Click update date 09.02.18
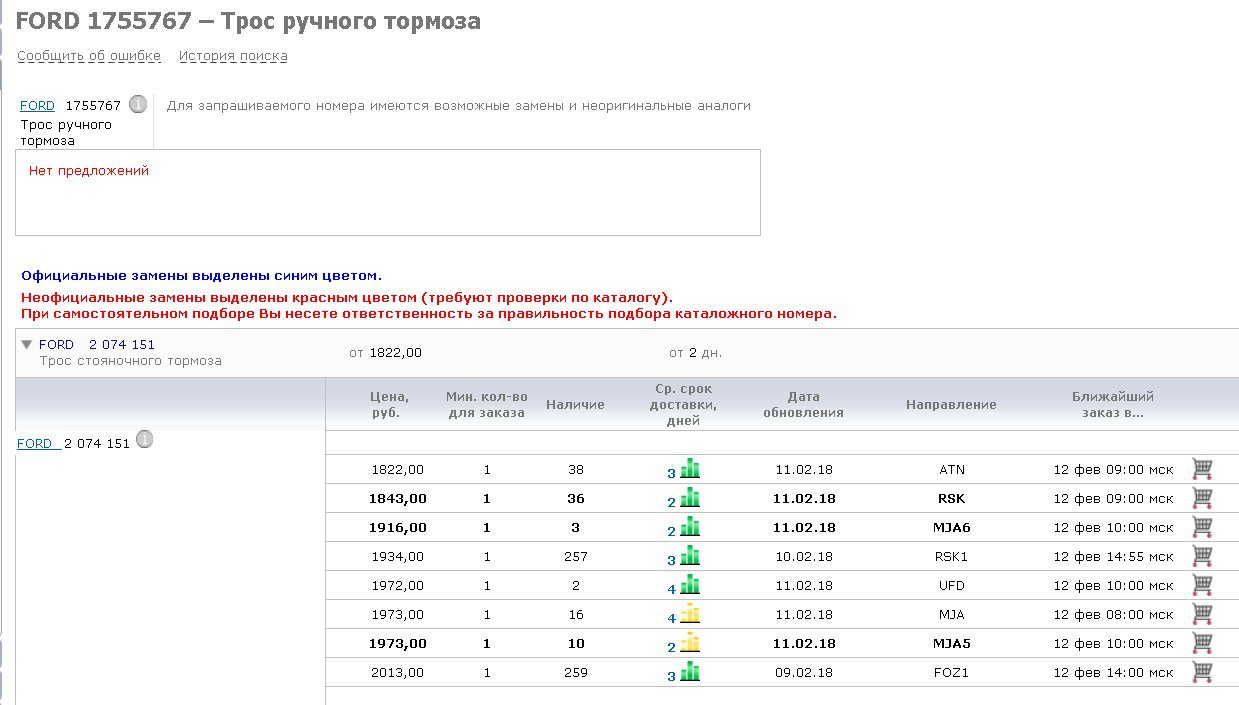Image resolution: width=1239 pixels, height=705 pixels. [x=803, y=672]
